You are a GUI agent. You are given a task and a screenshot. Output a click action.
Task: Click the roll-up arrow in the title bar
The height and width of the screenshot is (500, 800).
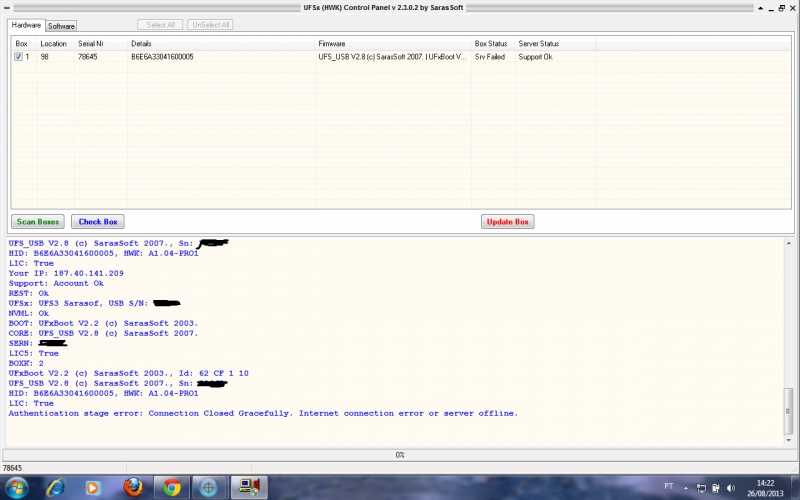click(x=761, y=8)
